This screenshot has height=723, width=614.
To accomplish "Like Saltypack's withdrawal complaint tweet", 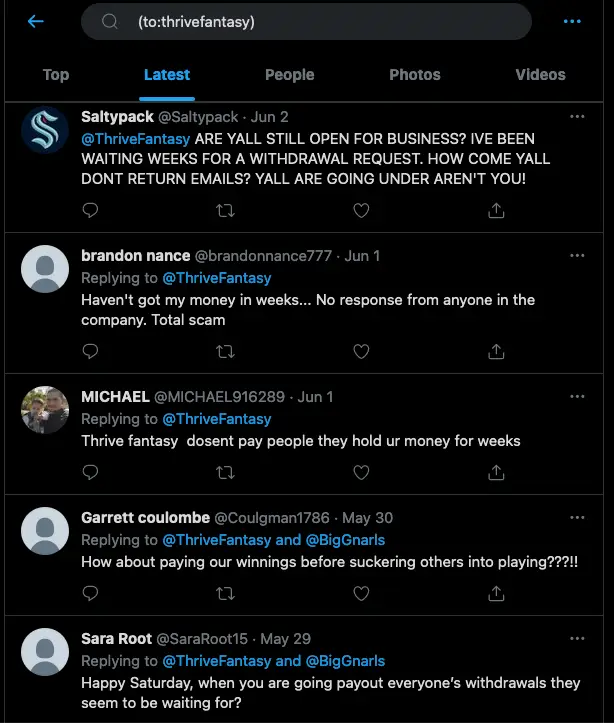I will [361, 210].
